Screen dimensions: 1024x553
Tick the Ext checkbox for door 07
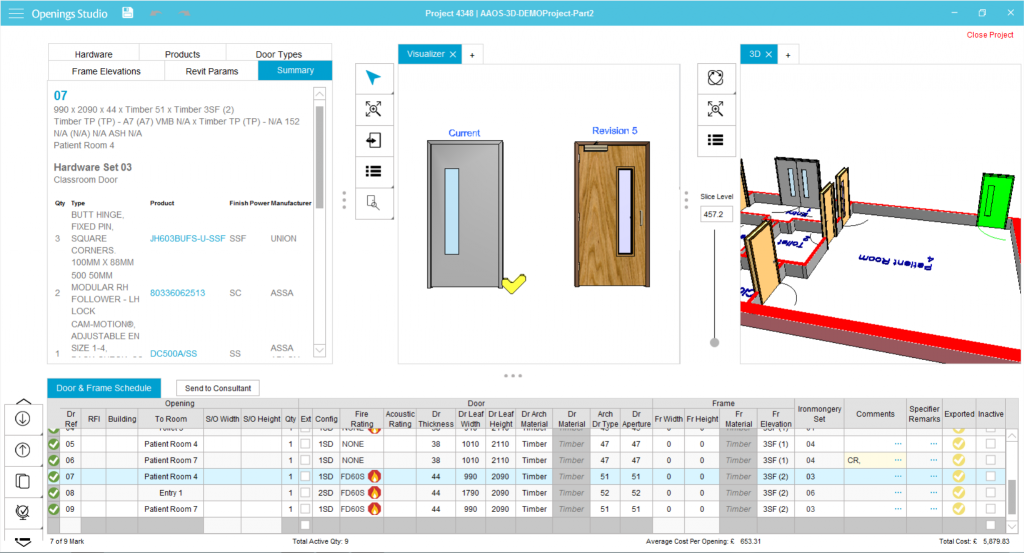tap(306, 477)
